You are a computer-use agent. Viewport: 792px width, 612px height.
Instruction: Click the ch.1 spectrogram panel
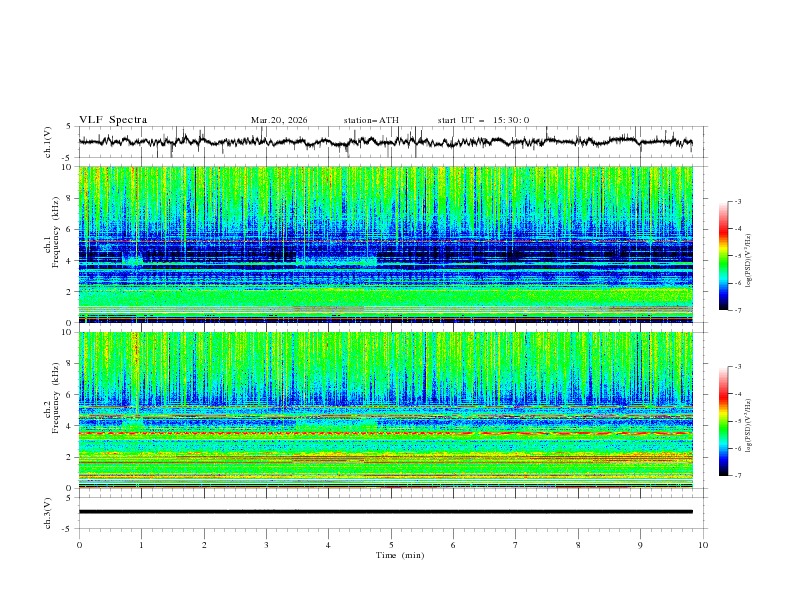click(385, 244)
